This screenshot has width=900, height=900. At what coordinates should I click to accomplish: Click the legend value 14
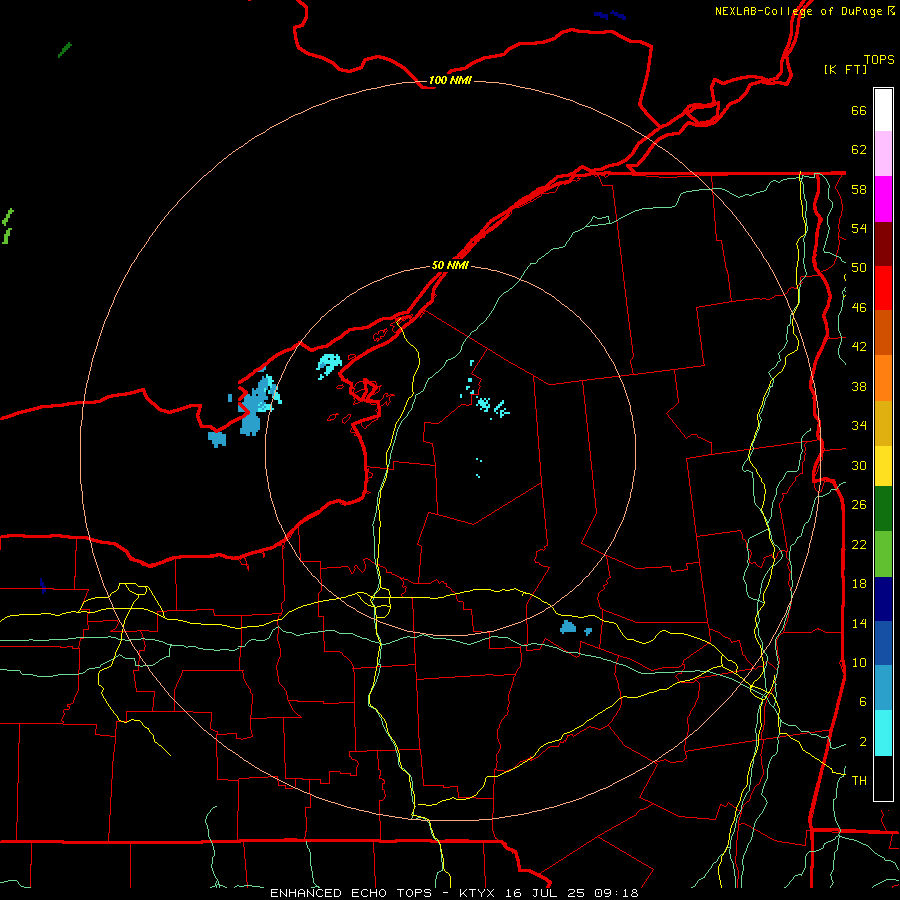(859, 623)
